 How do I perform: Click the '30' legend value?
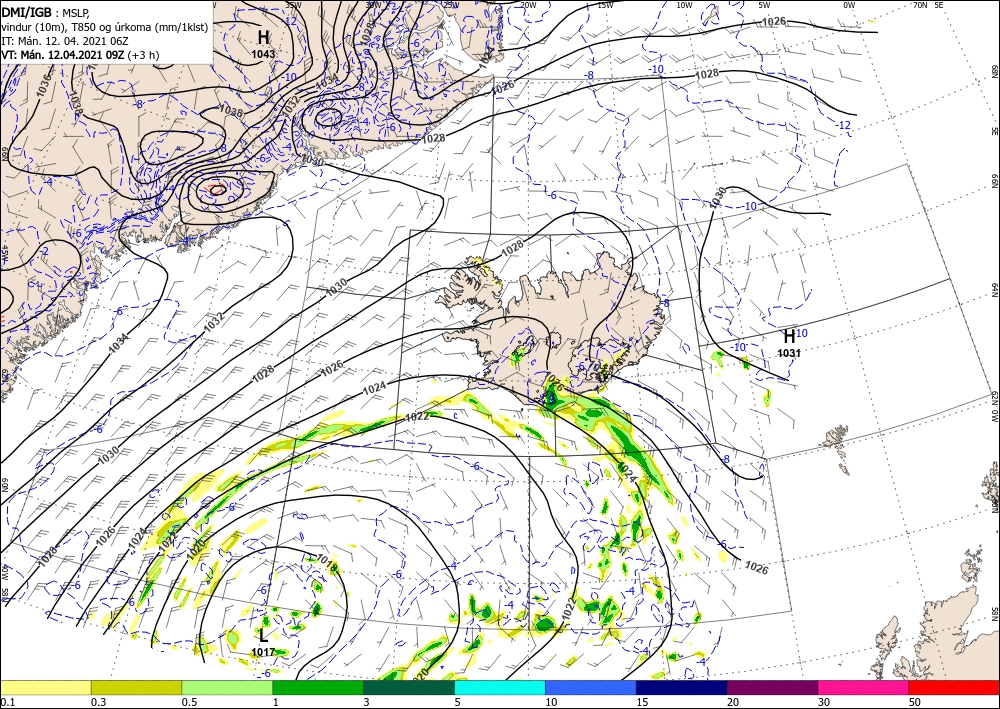[x=824, y=702]
